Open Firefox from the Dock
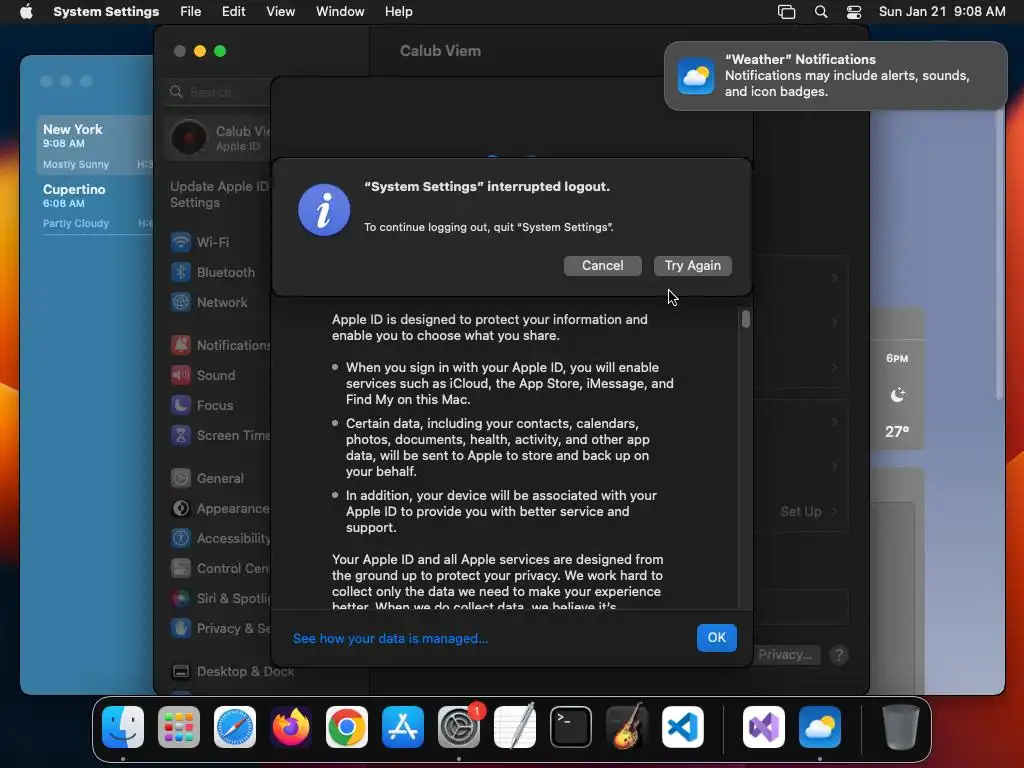 coord(291,727)
